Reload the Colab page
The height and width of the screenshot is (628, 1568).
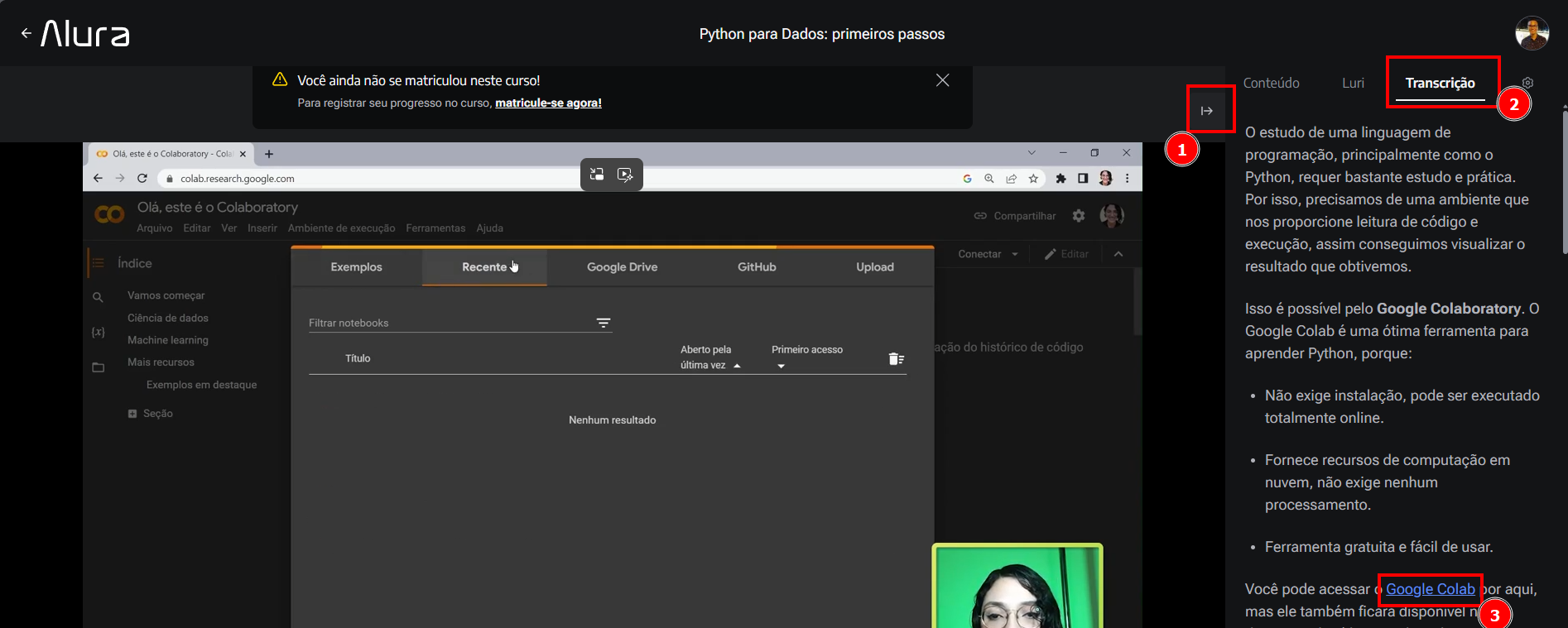pos(142,178)
